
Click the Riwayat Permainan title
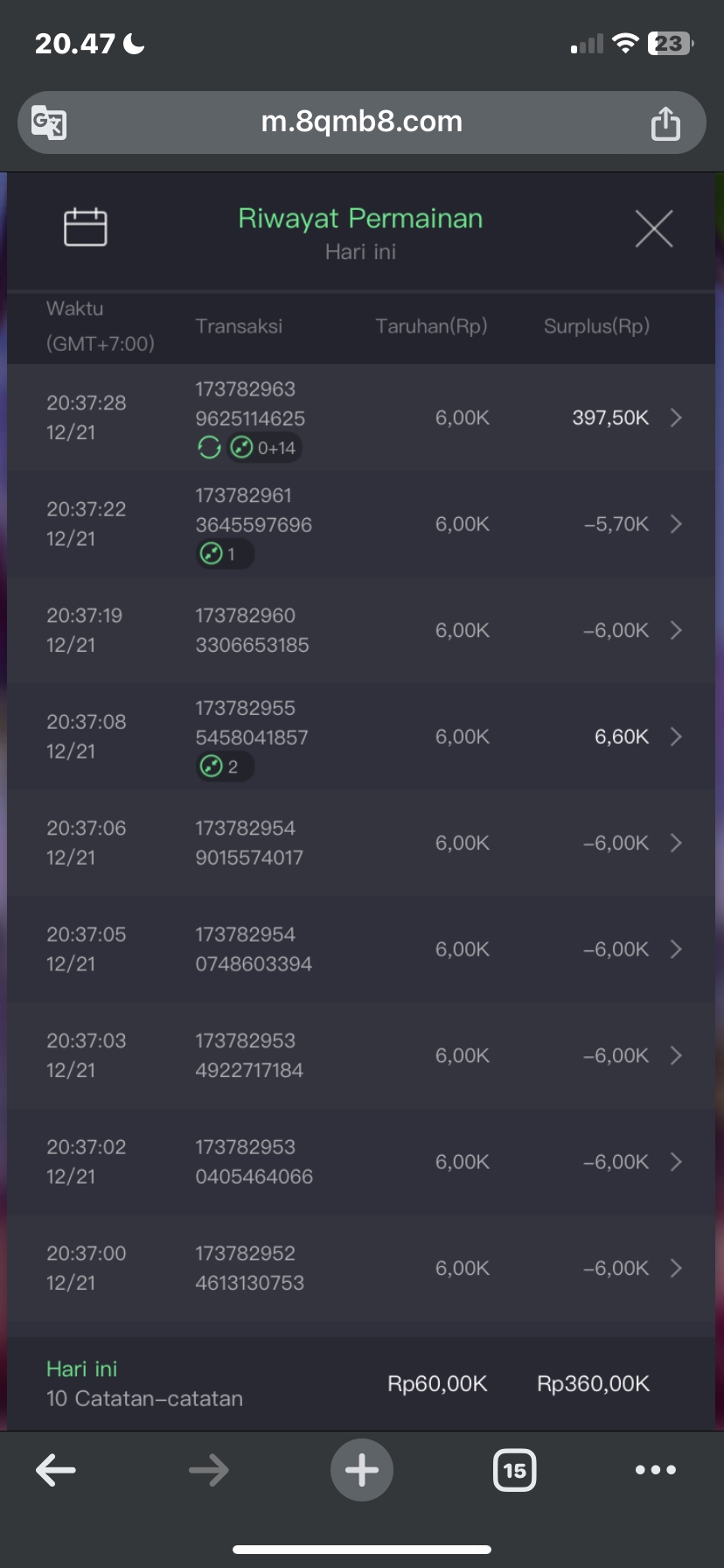point(360,219)
